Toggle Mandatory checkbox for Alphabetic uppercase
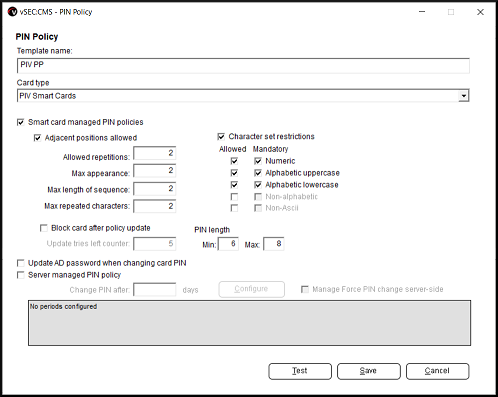The width and height of the screenshot is (498, 397). 258,173
